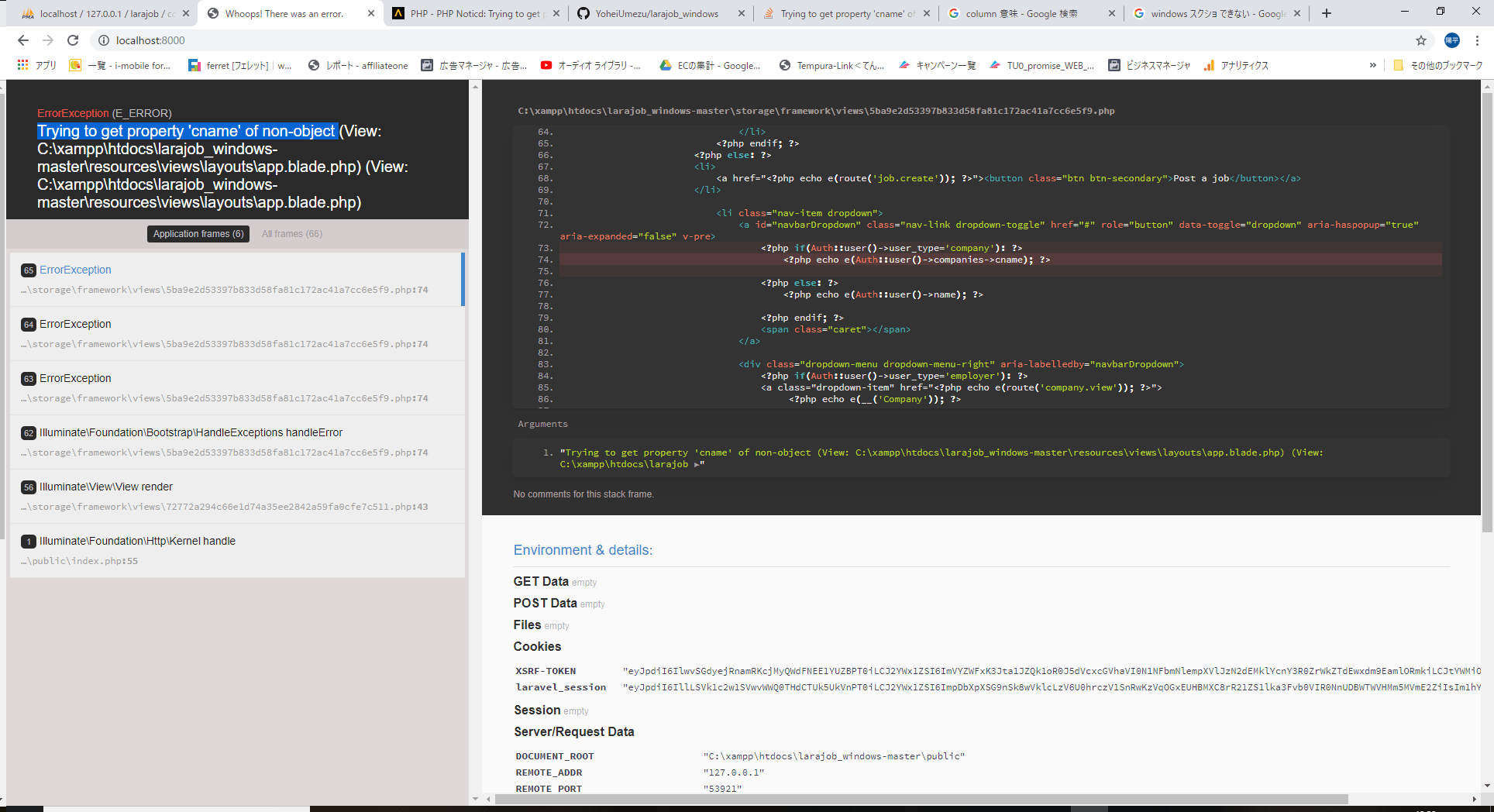Open the その他のブックマーク folder
The height and width of the screenshot is (812, 1494).
1438,65
